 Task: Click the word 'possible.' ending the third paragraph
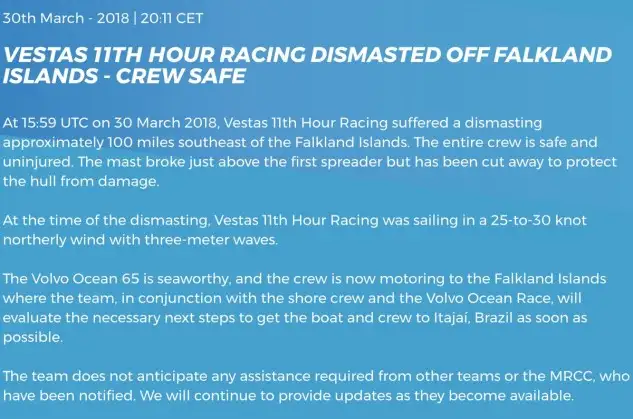tap(33, 337)
